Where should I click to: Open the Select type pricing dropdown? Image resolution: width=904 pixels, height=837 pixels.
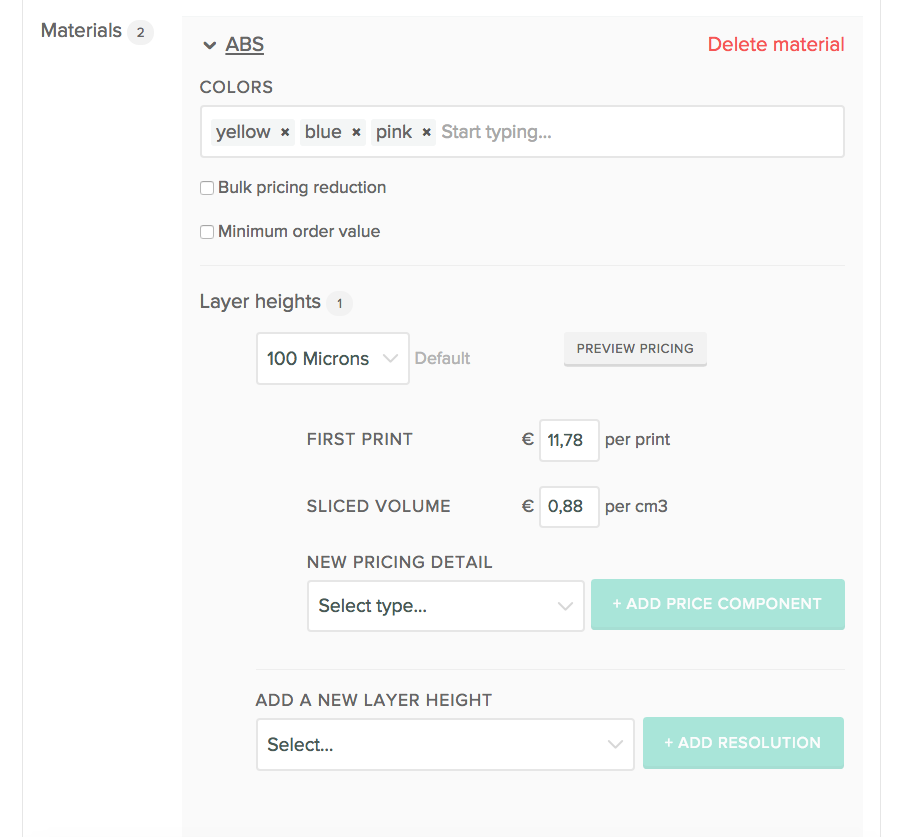[445, 606]
